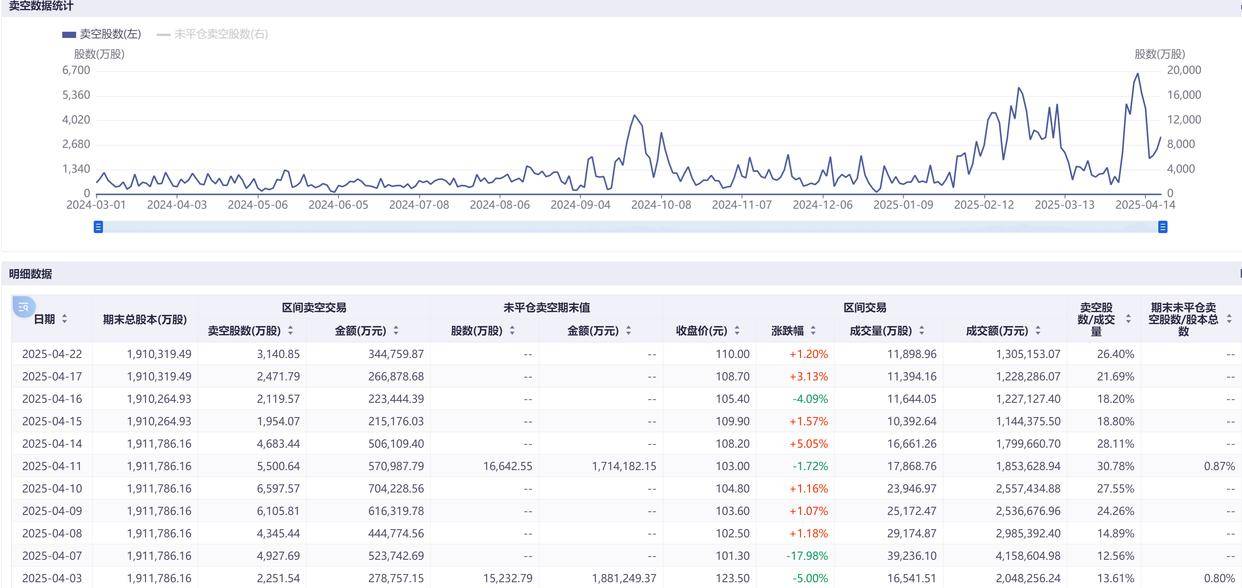Sort by 涨跌幅 column arrows

click(x=813, y=331)
